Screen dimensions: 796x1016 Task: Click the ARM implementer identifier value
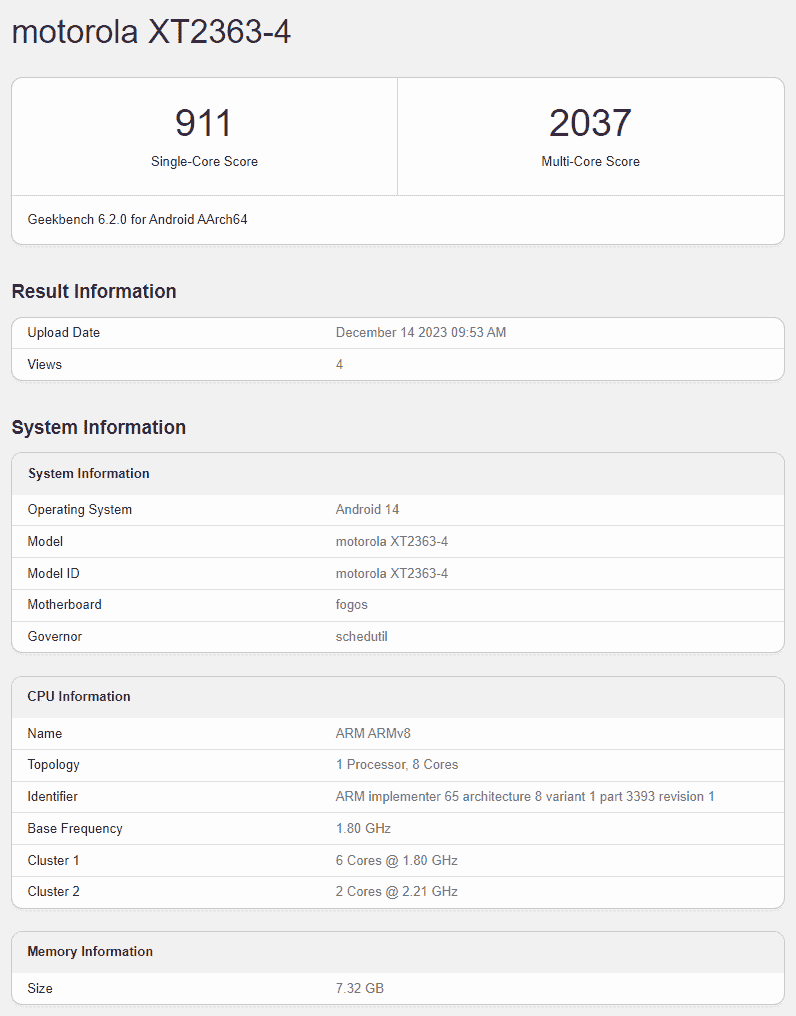pyautogui.click(x=525, y=796)
